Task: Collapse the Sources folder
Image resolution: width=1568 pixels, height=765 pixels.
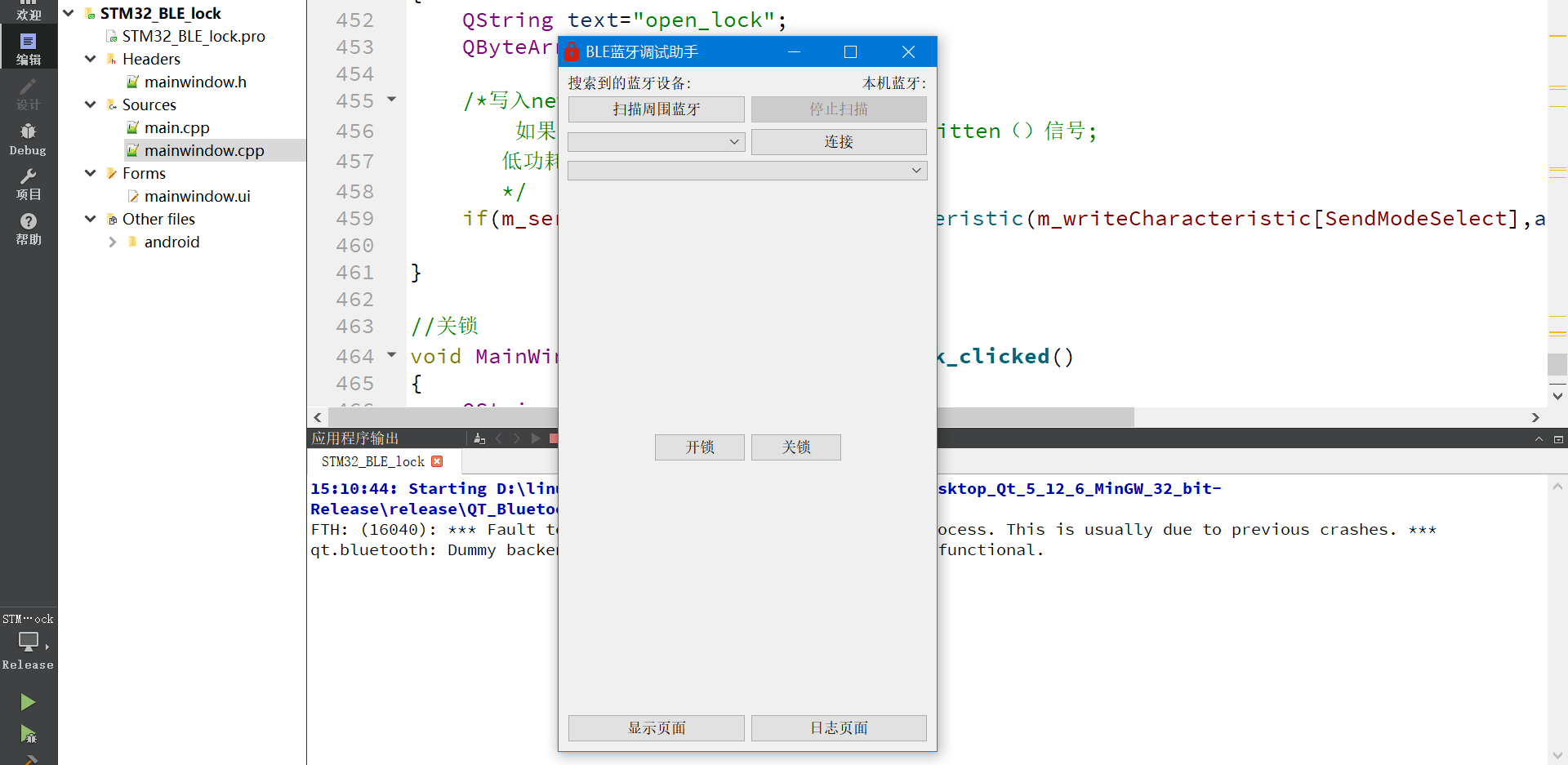Action: pos(91,105)
